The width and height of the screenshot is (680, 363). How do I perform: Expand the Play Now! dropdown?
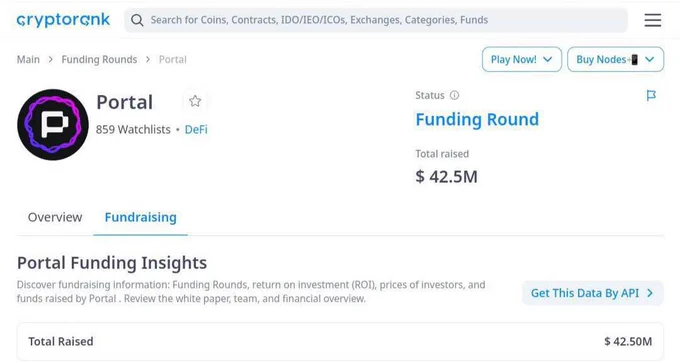point(522,59)
